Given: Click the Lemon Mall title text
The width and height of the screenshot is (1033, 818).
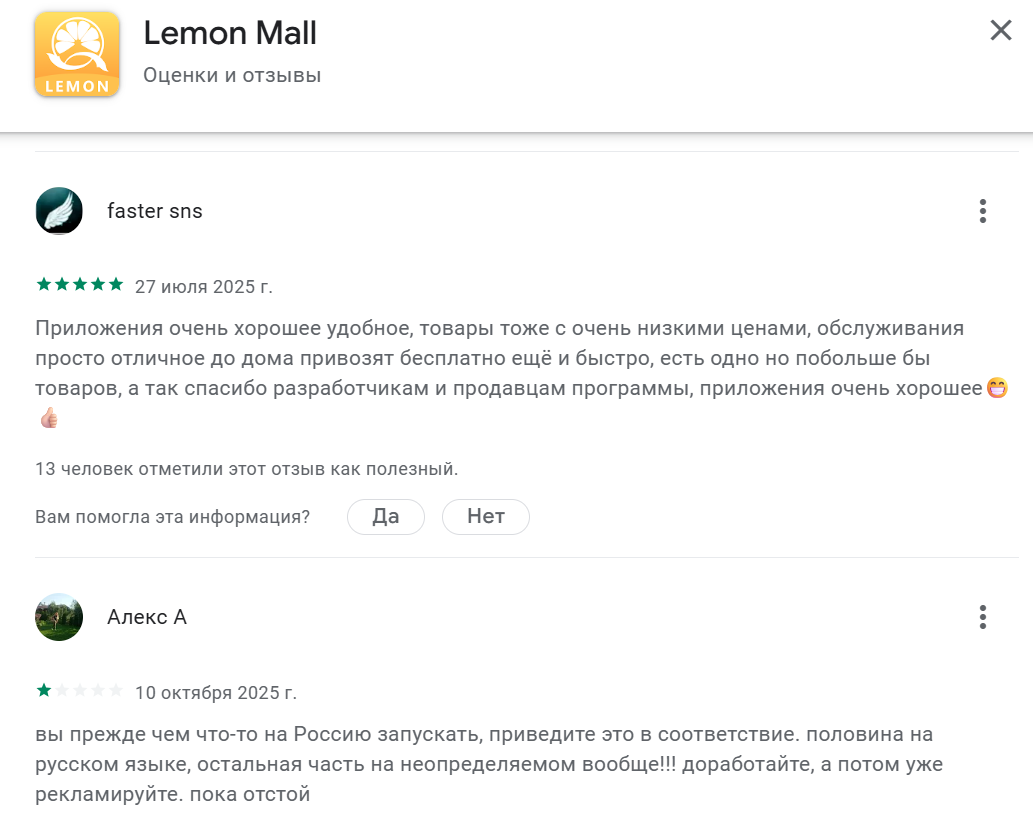Looking at the screenshot, I should point(232,33).
